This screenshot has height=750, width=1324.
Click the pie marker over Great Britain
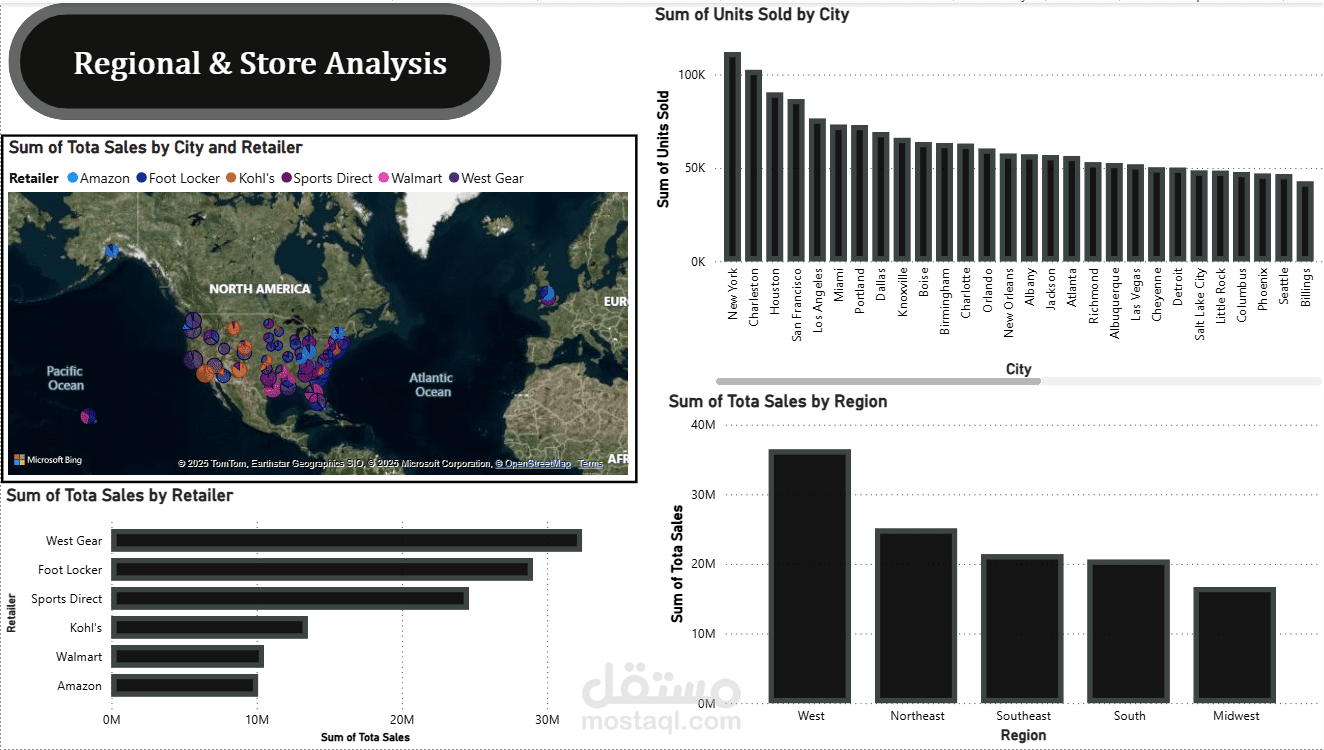pyautogui.click(x=547, y=295)
